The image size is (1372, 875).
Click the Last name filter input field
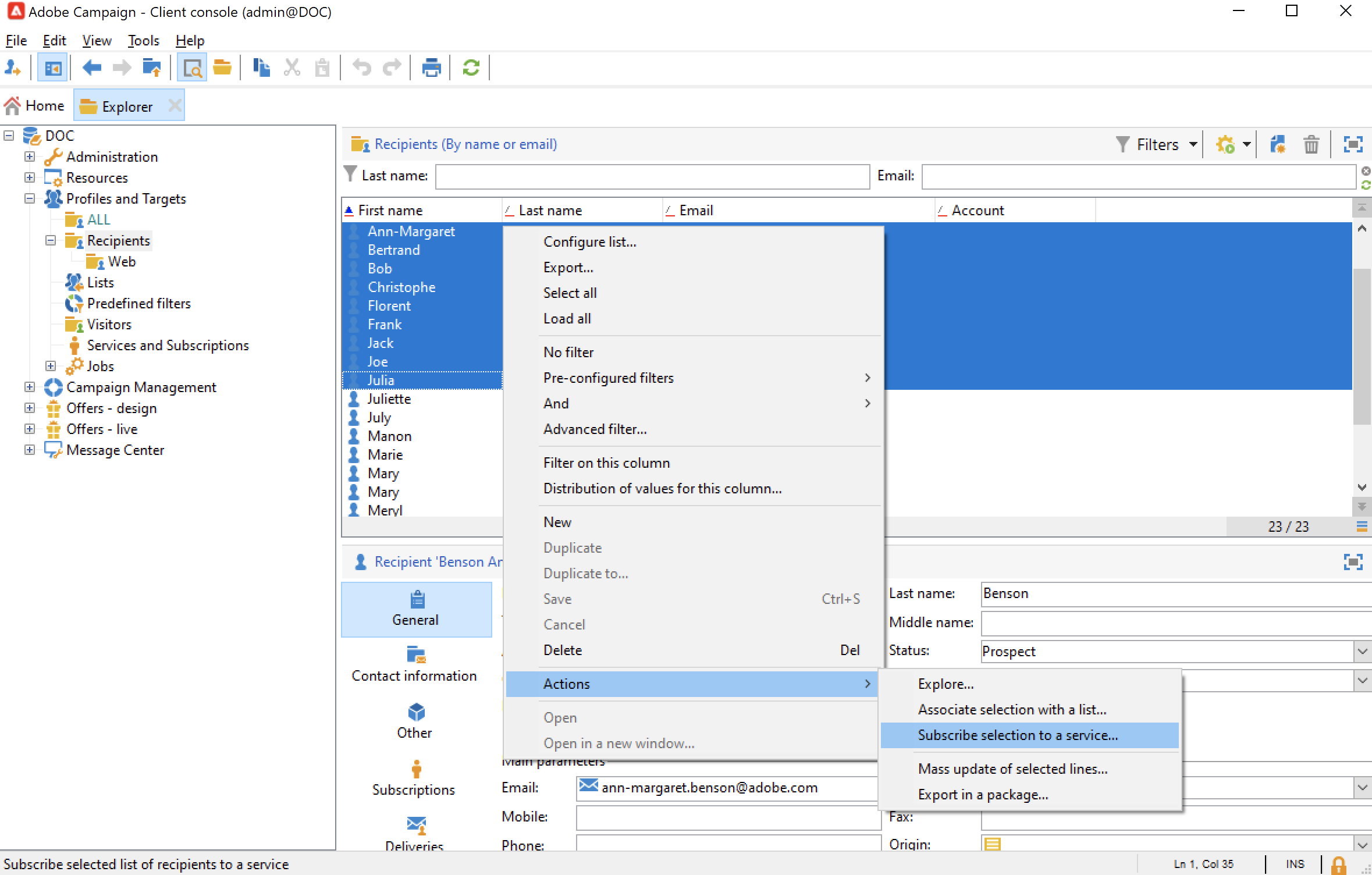(652, 176)
